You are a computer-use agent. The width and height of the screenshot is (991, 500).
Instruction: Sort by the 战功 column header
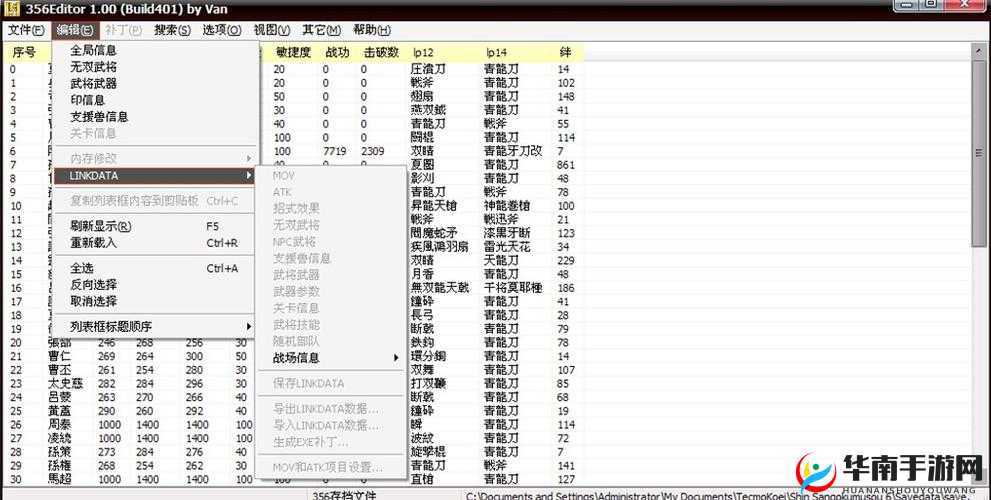(337, 52)
